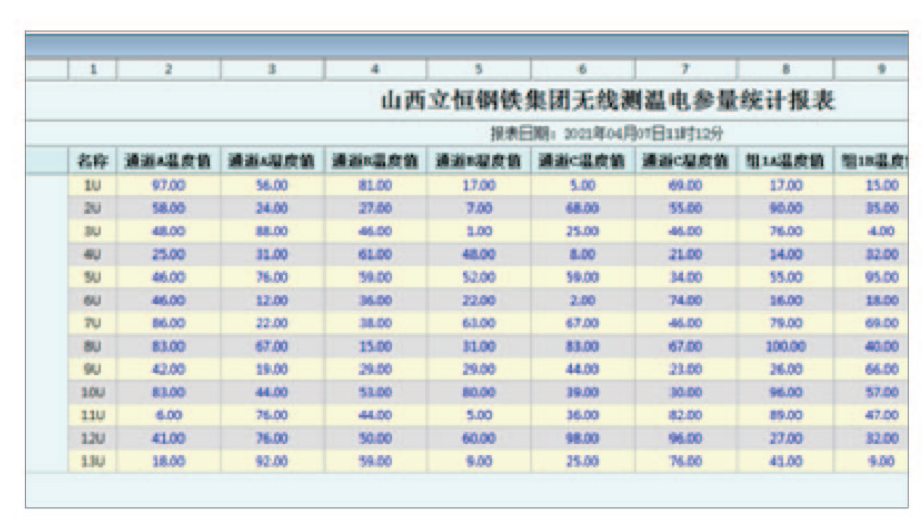The image size is (922, 519).
Task: Click the 报表日期 report date line
Action: tap(606, 134)
